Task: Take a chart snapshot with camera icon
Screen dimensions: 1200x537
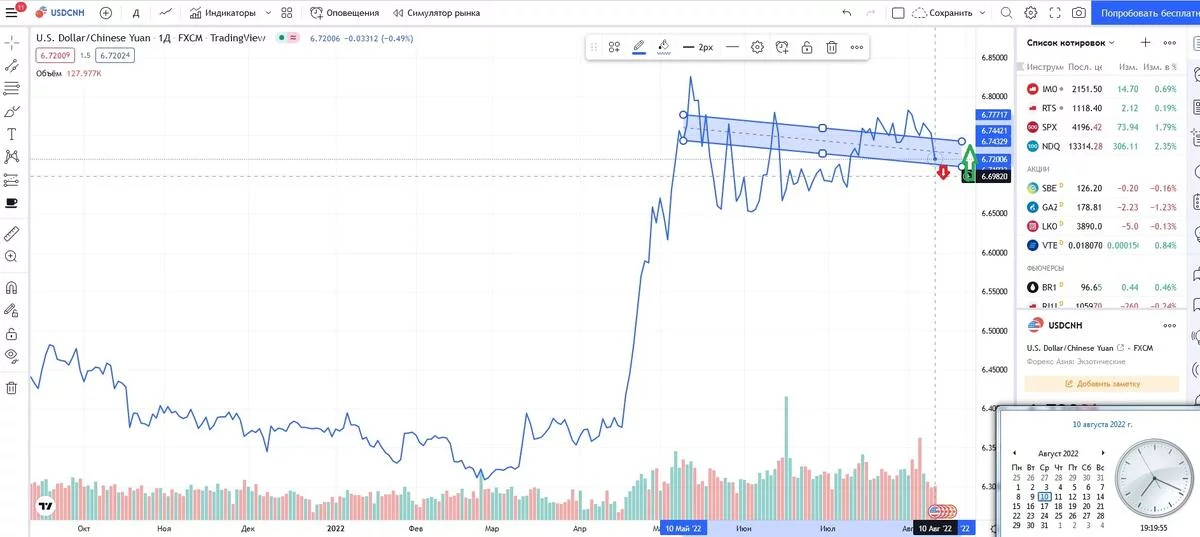Action: pyautogui.click(x=1079, y=13)
